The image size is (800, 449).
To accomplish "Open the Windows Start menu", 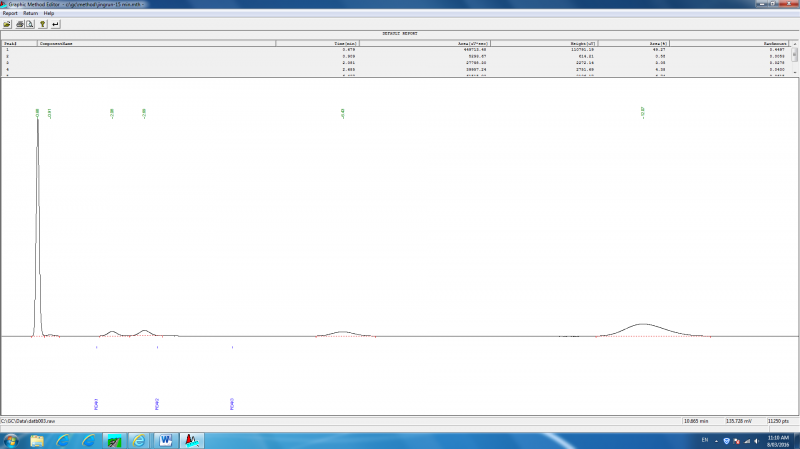I will click(10, 441).
